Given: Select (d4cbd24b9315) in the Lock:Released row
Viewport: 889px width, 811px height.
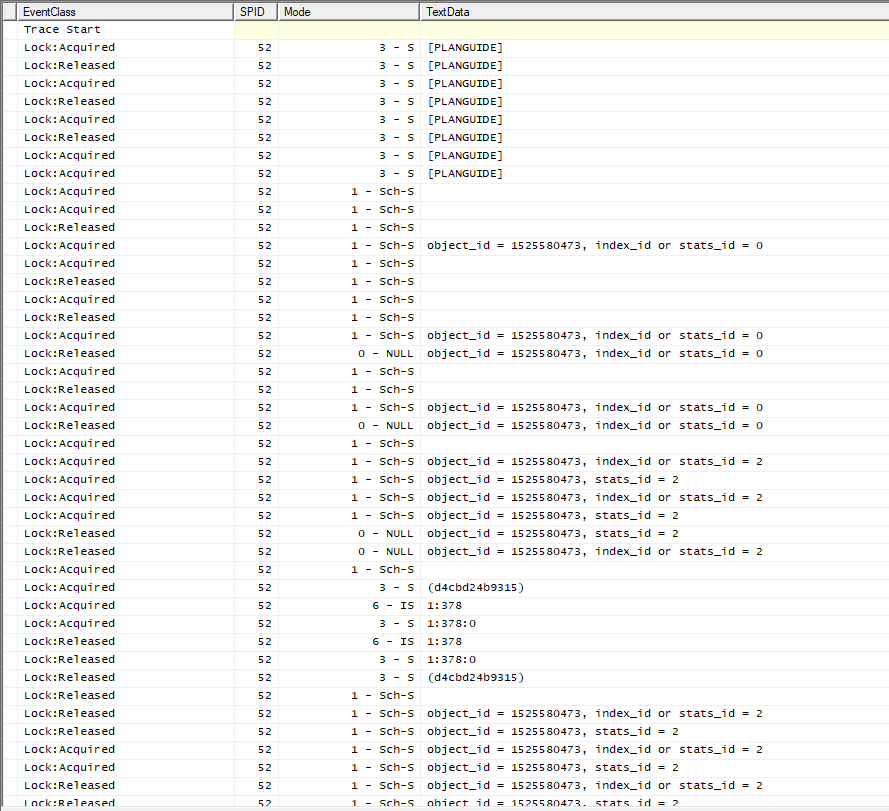Looking at the screenshot, I should [x=476, y=677].
